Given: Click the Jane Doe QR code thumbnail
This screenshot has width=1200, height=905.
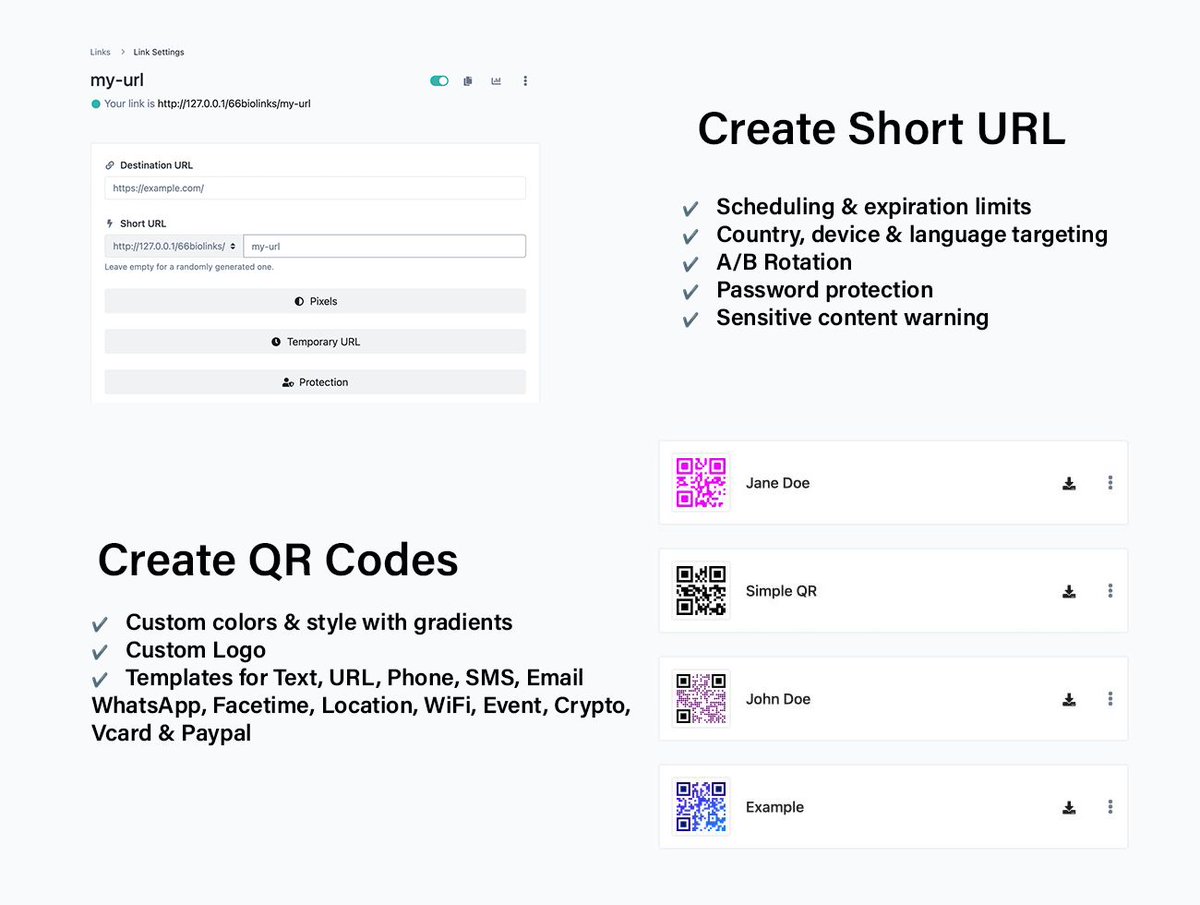Looking at the screenshot, I should coord(701,483).
